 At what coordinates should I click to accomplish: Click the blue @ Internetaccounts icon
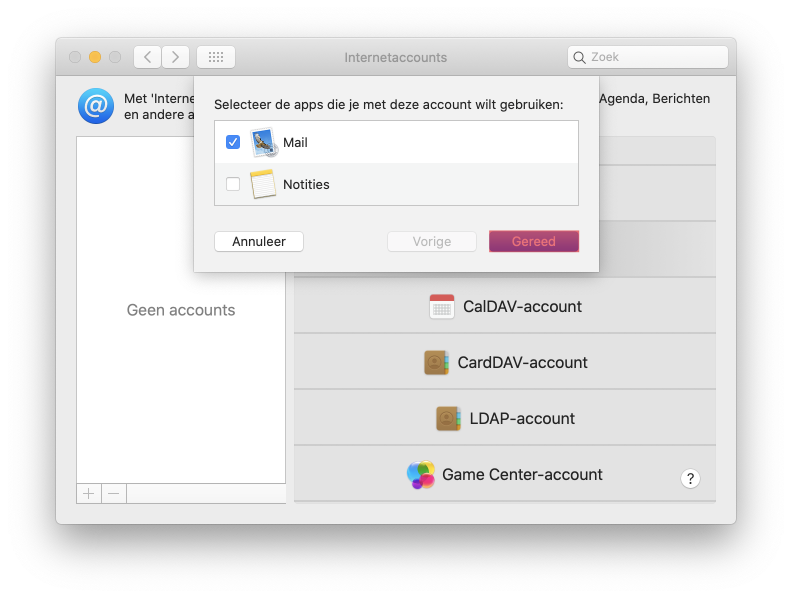tap(96, 106)
